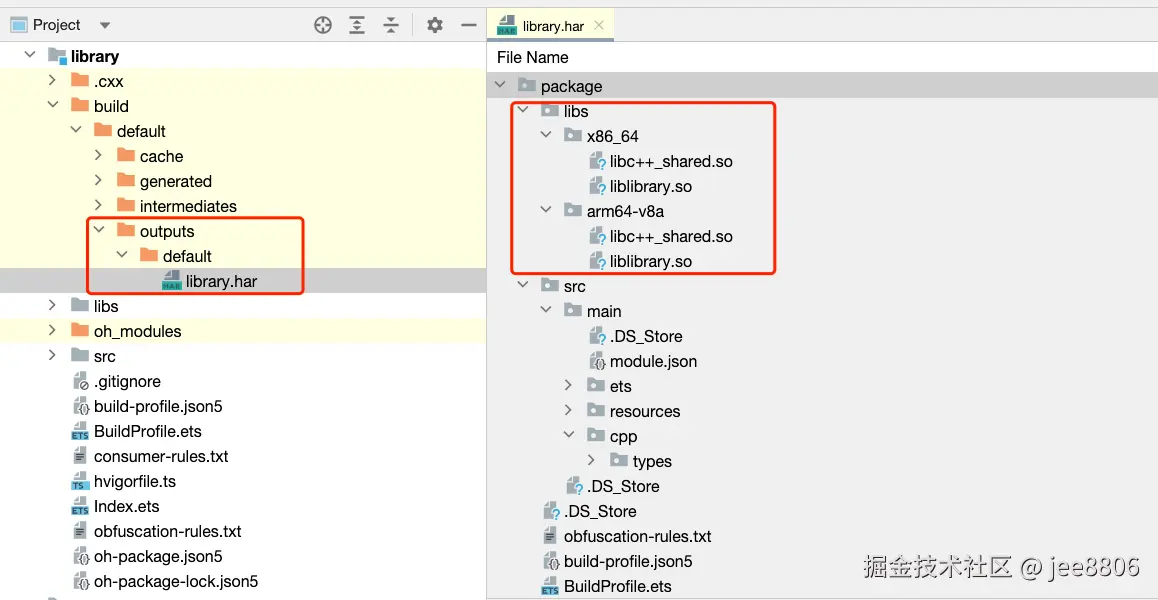
Task: Click libc++_shared.so icon under arm64-v8a
Action: click(597, 236)
